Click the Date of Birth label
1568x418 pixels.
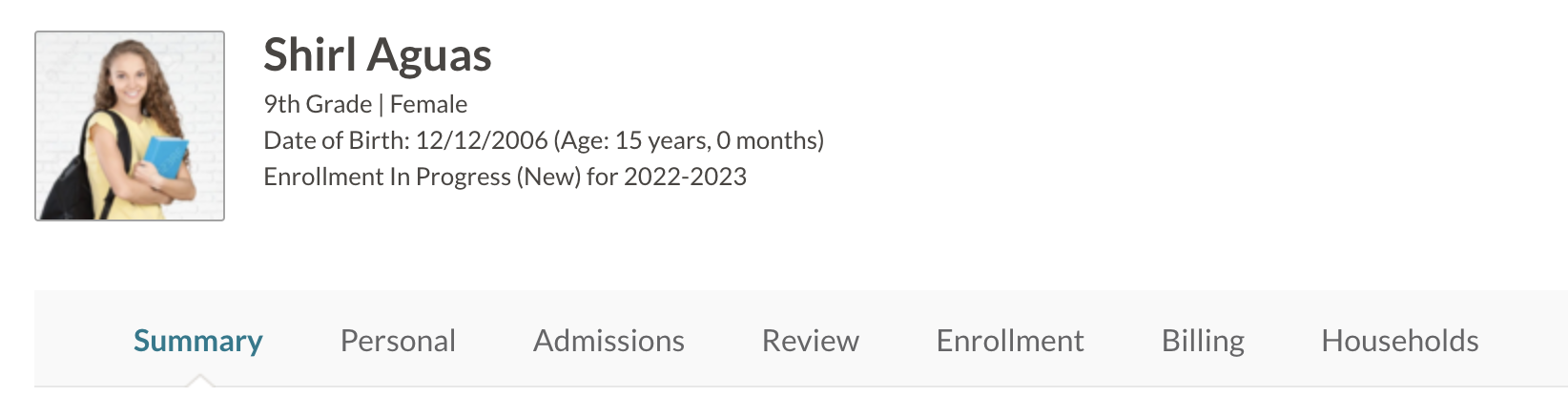[x=337, y=140]
